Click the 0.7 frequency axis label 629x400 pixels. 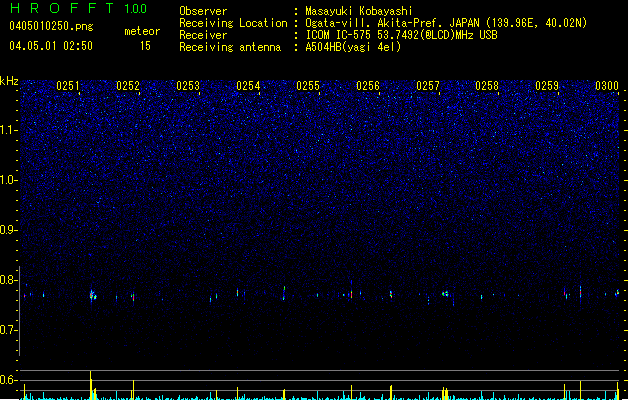coord(8,330)
